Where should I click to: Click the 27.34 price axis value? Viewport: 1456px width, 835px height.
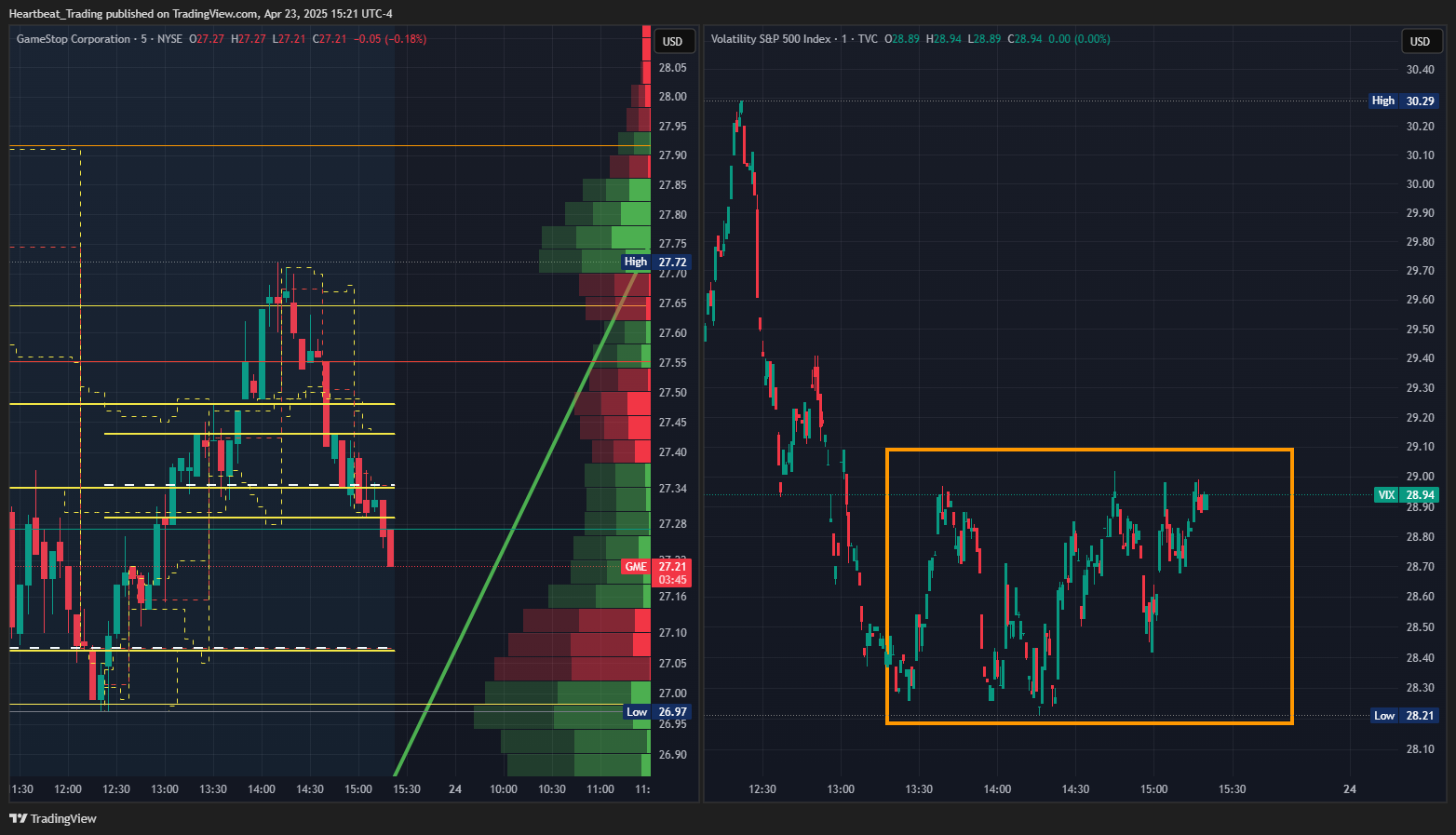click(x=672, y=489)
